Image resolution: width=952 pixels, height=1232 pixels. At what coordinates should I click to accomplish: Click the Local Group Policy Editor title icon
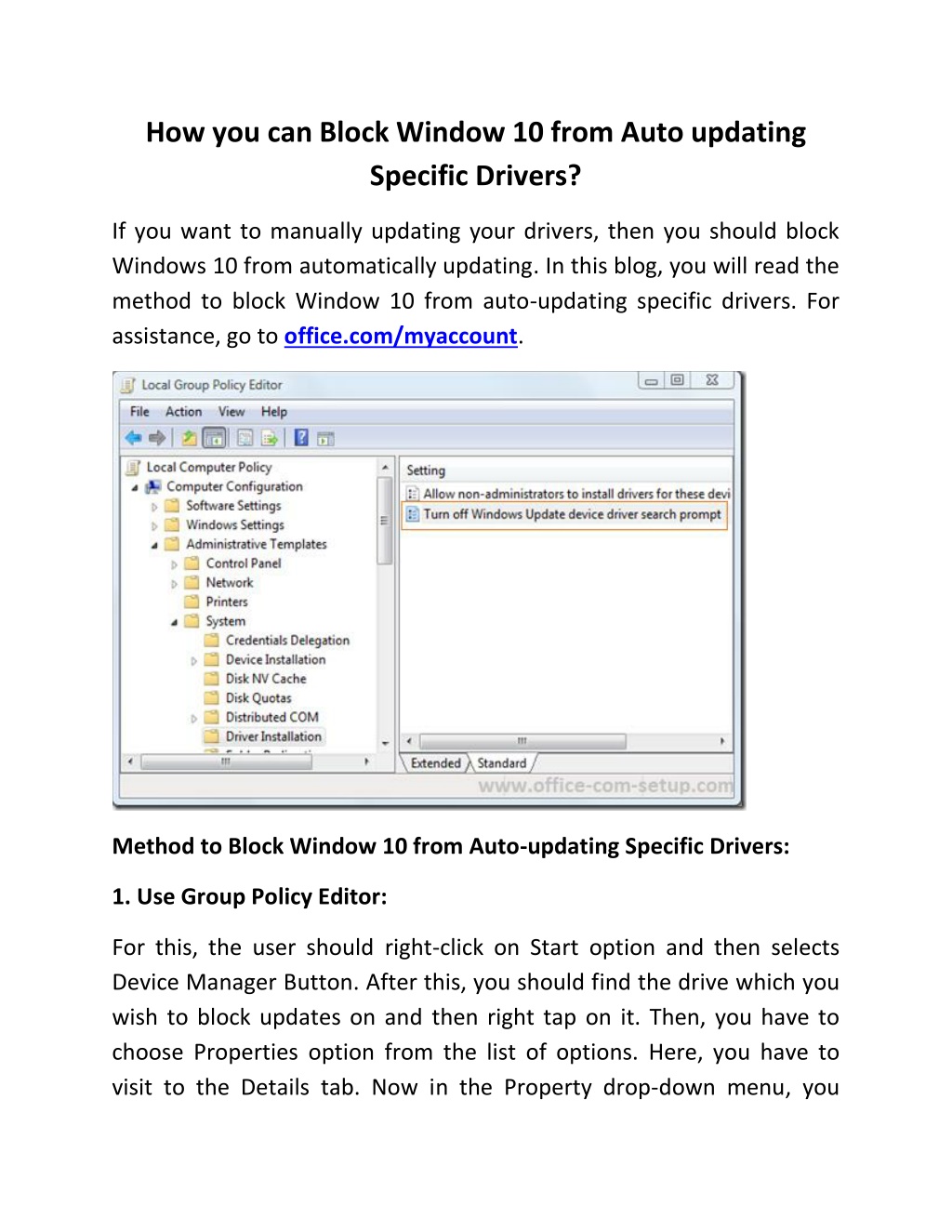127,385
